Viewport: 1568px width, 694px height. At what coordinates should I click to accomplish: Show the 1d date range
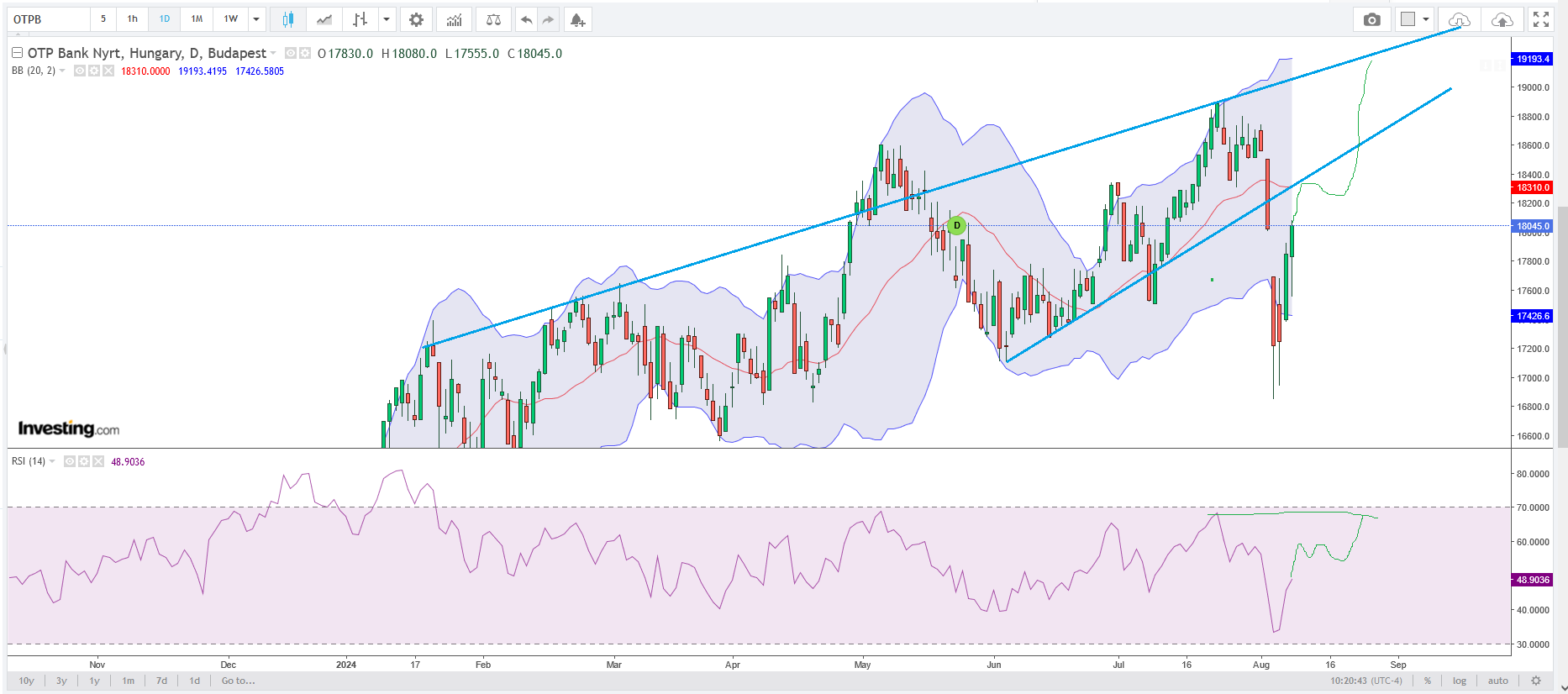tap(195, 681)
